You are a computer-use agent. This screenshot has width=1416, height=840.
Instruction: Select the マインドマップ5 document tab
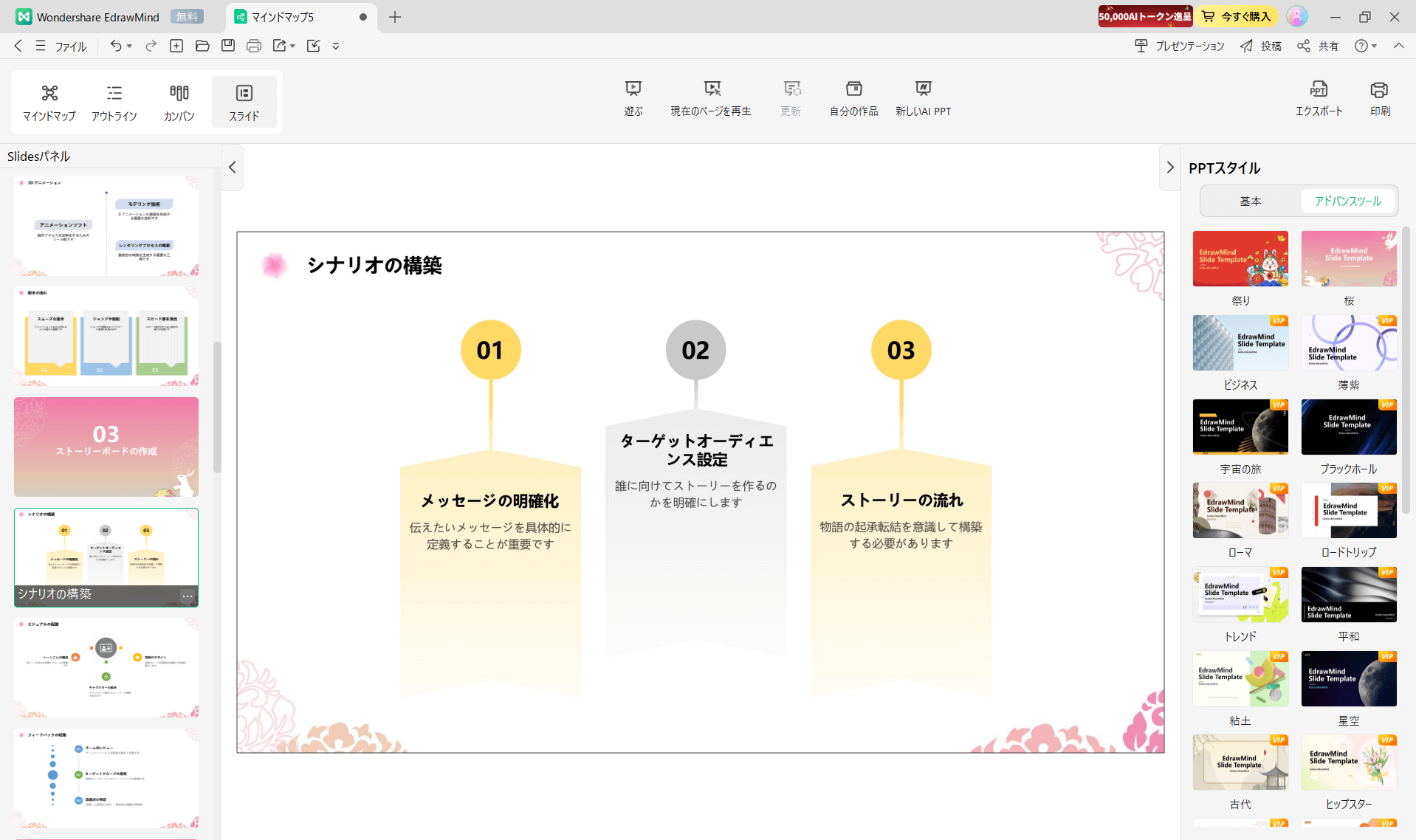coord(301,16)
